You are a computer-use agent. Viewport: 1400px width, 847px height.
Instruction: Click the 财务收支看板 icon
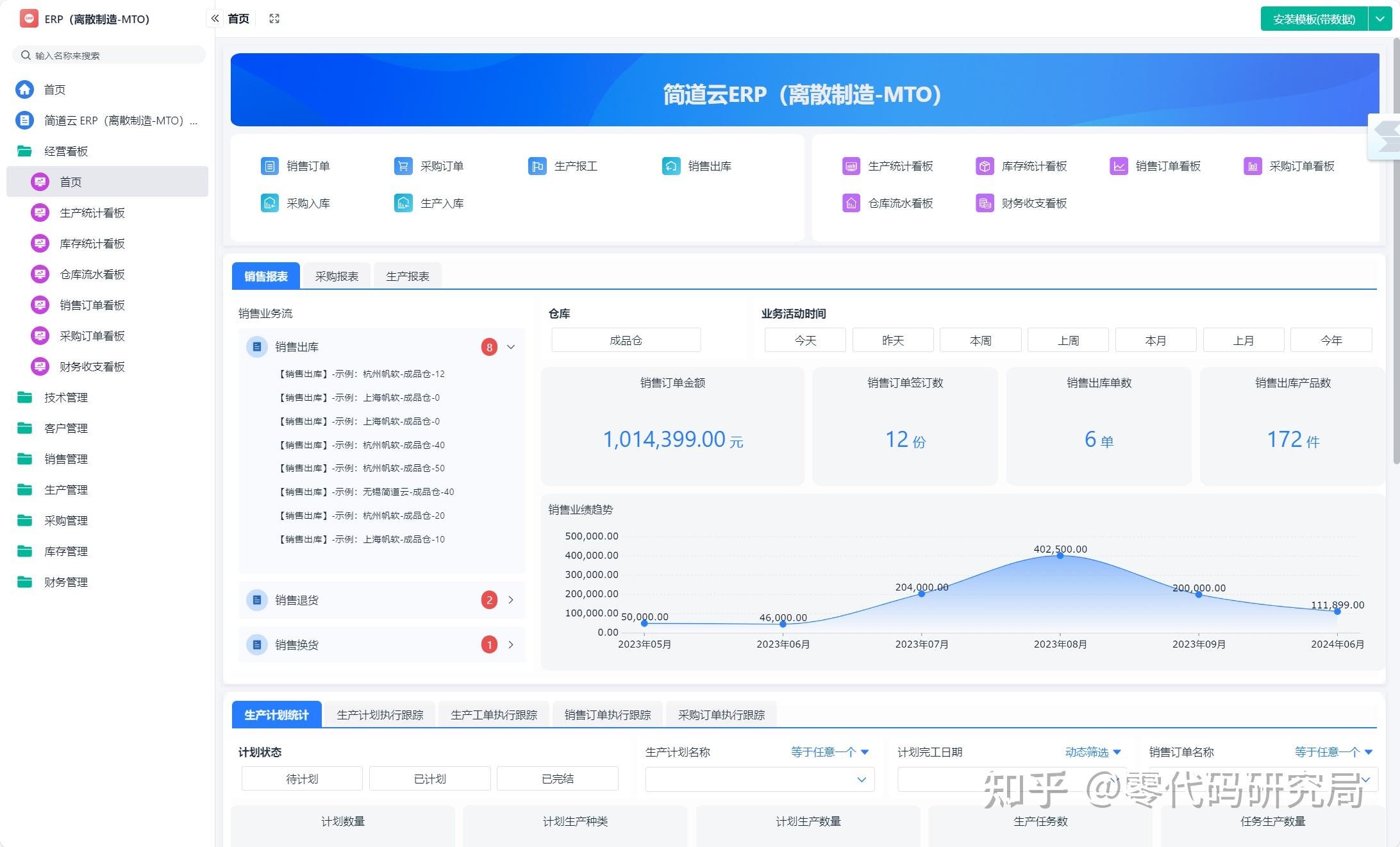(x=983, y=203)
